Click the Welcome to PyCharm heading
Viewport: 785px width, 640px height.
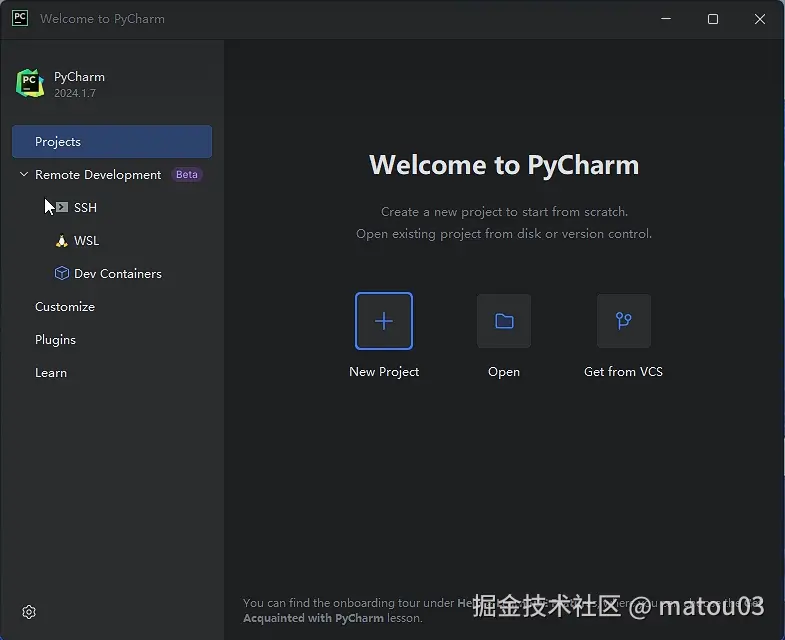pos(504,165)
